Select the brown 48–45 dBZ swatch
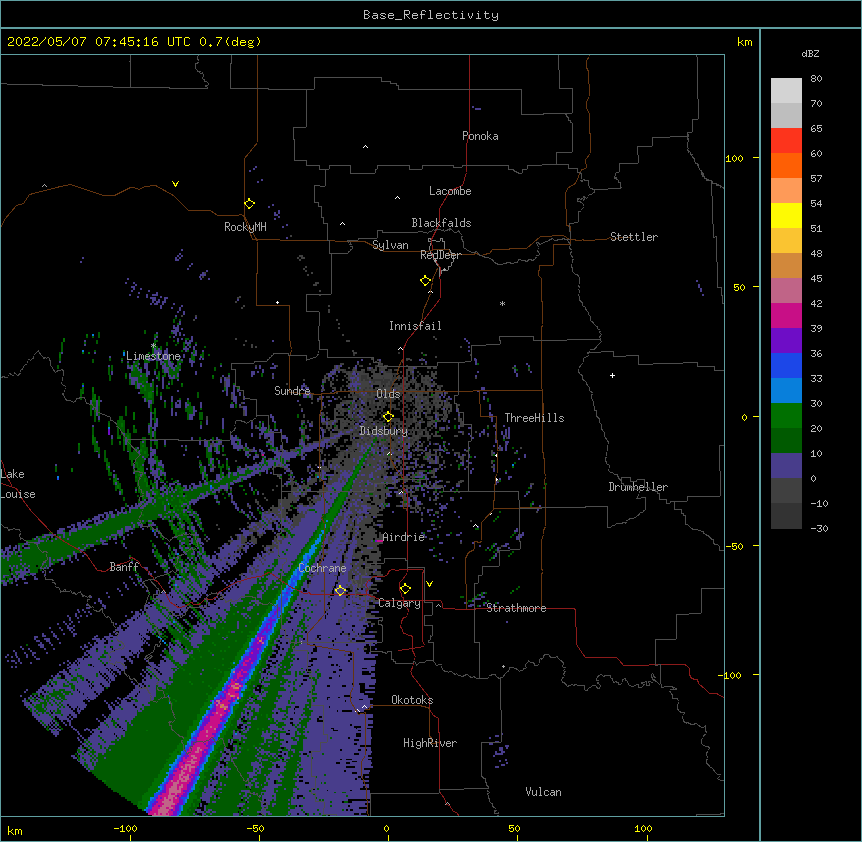The width and height of the screenshot is (862, 842). [x=786, y=265]
